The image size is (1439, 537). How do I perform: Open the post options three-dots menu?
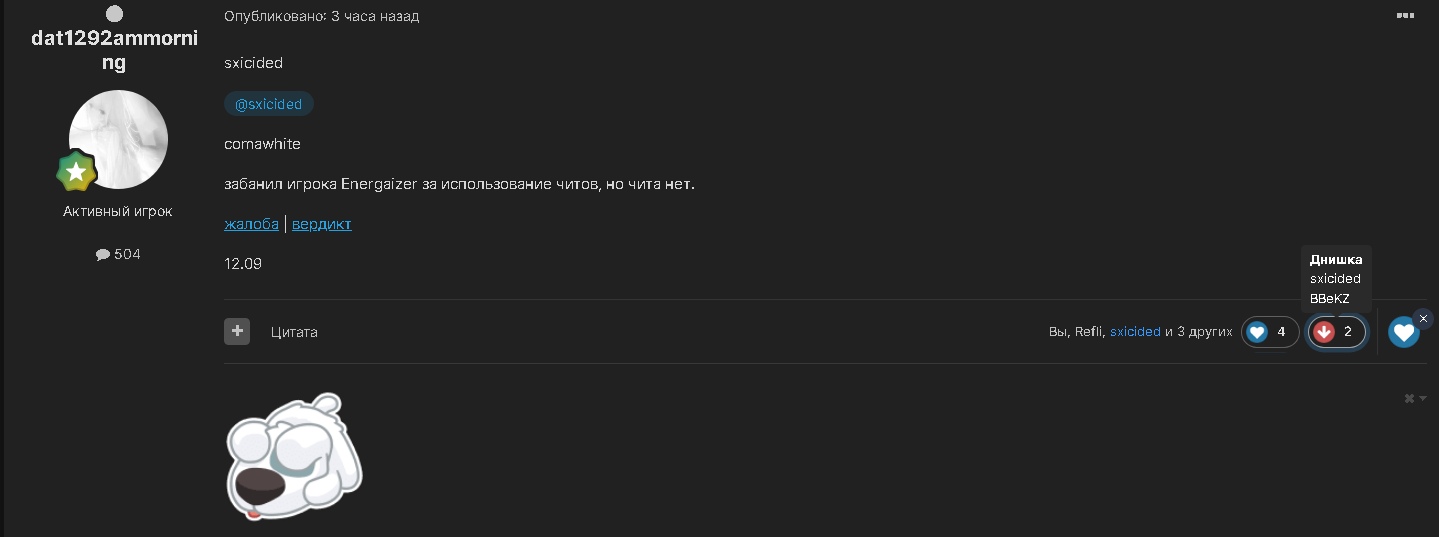1405,15
